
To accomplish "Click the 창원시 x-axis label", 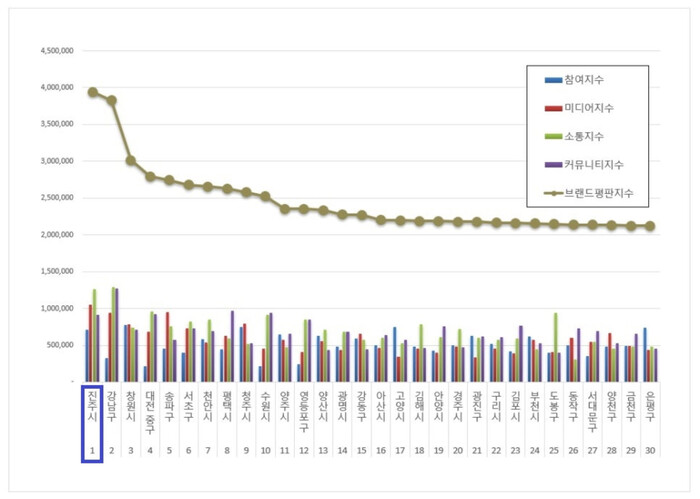I will [130, 410].
